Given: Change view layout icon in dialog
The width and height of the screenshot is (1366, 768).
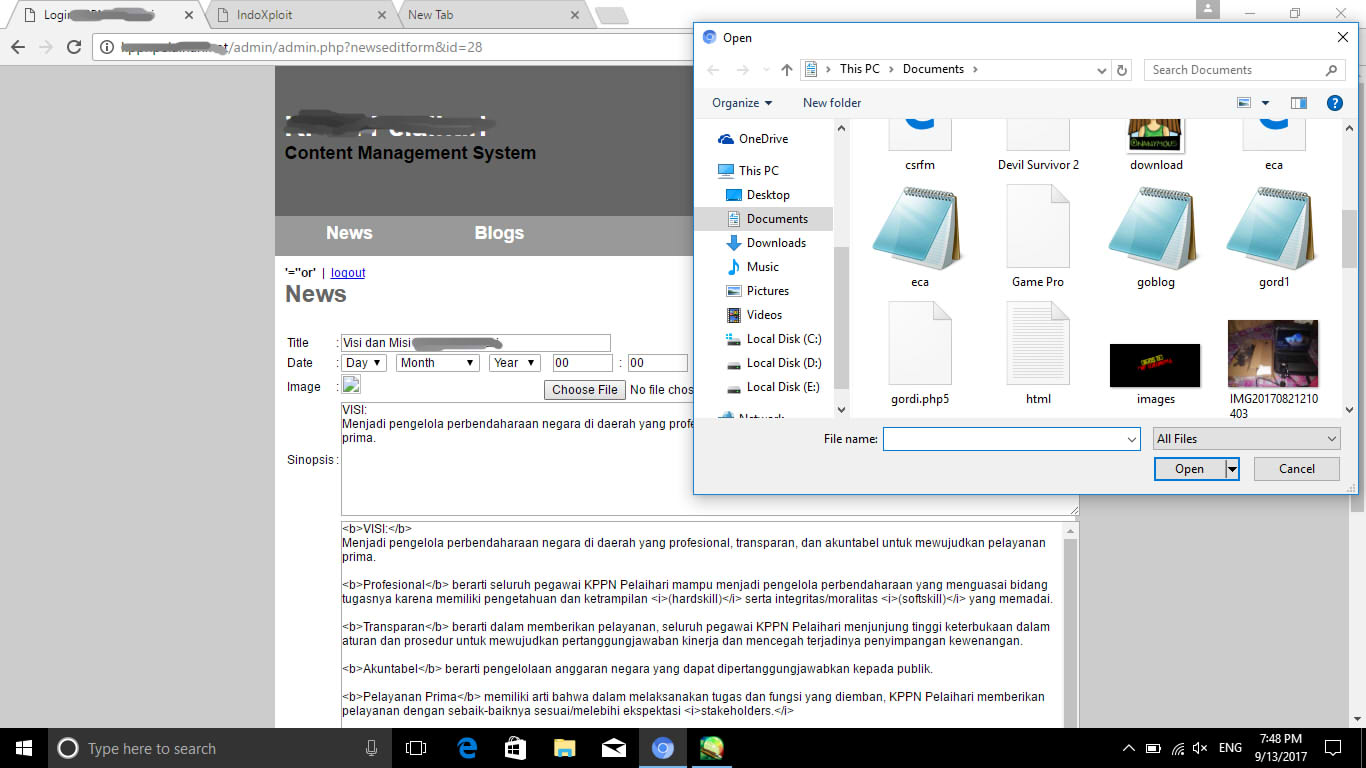Looking at the screenshot, I should click(1244, 103).
